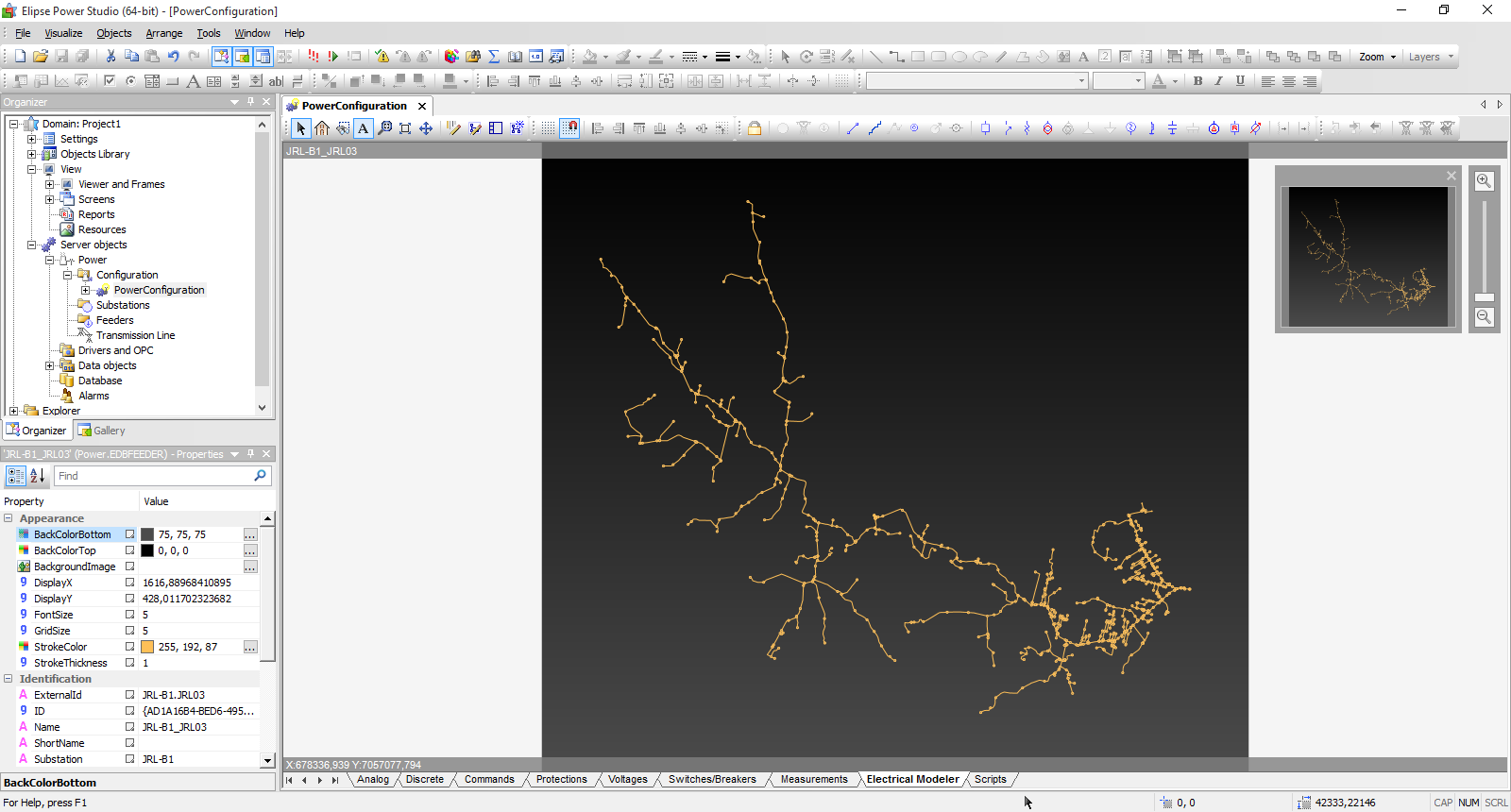
Task: Open the BackgroundImage ellipsis button
Action: 250,567
